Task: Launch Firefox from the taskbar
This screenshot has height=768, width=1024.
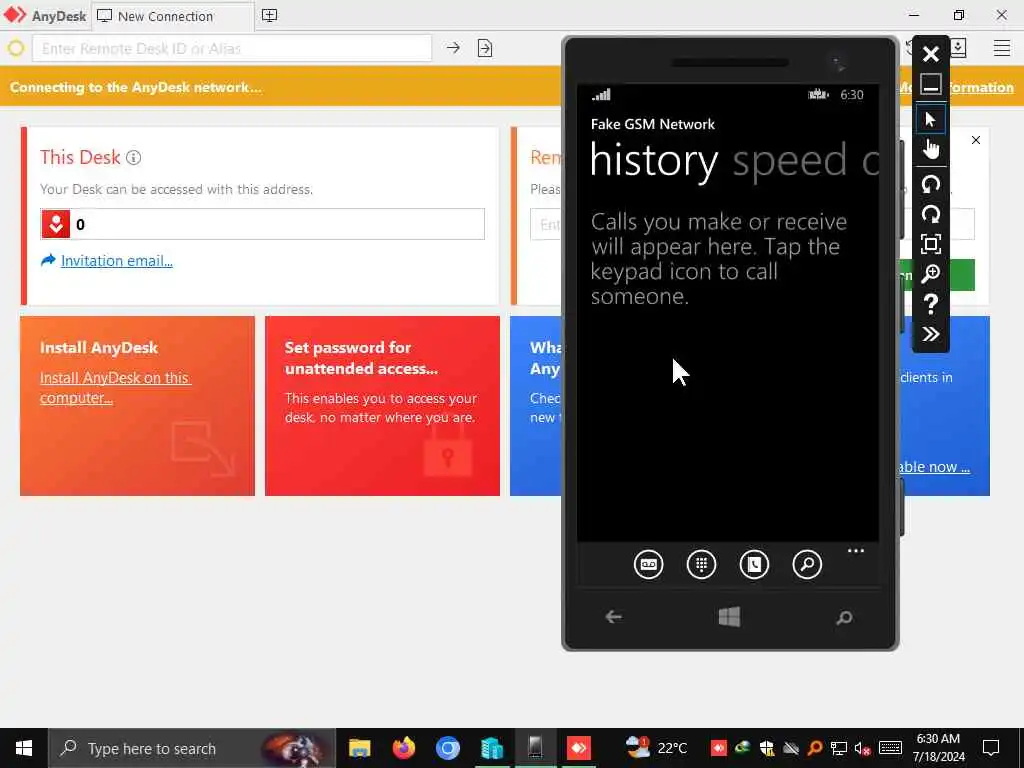Action: 404,748
